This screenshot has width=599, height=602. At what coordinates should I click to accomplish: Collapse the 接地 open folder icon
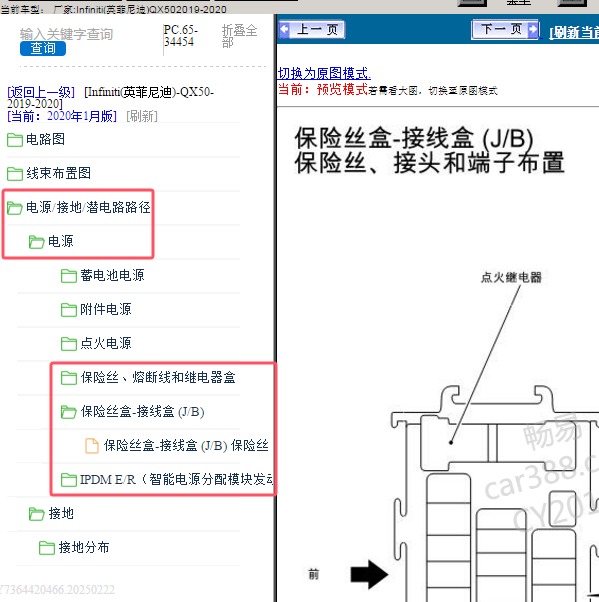click(x=37, y=514)
